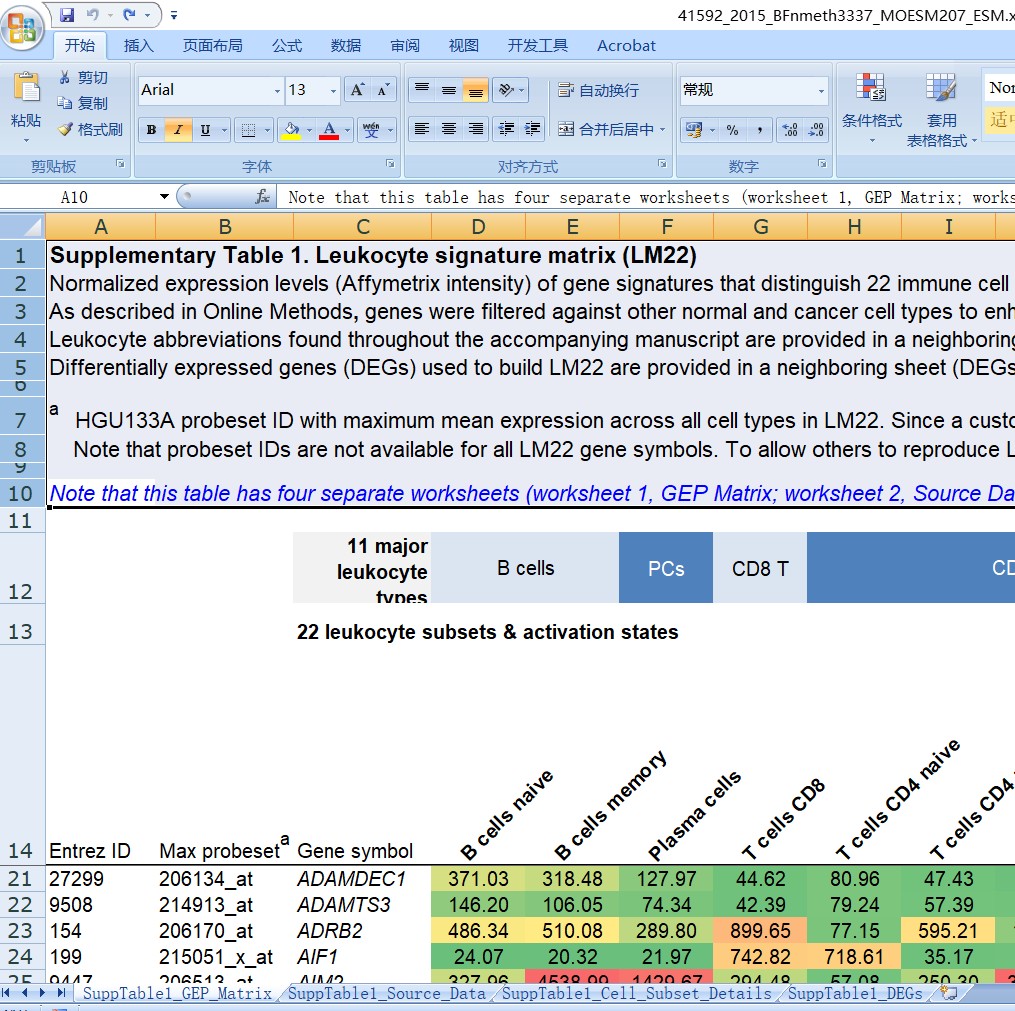Switch to 数据 ribbon tab
This screenshot has height=1011, width=1015.
coord(346,45)
